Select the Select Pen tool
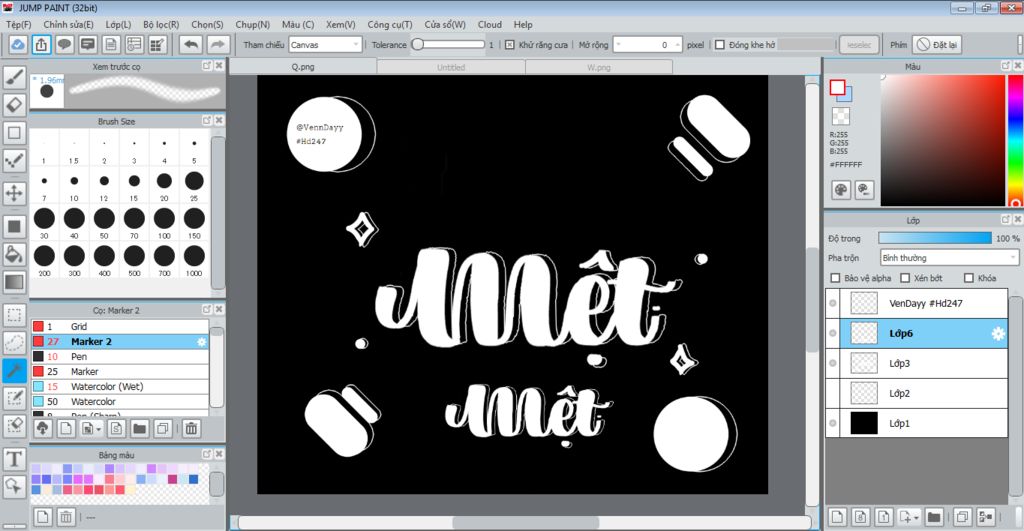This screenshot has width=1024, height=531. point(14,398)
